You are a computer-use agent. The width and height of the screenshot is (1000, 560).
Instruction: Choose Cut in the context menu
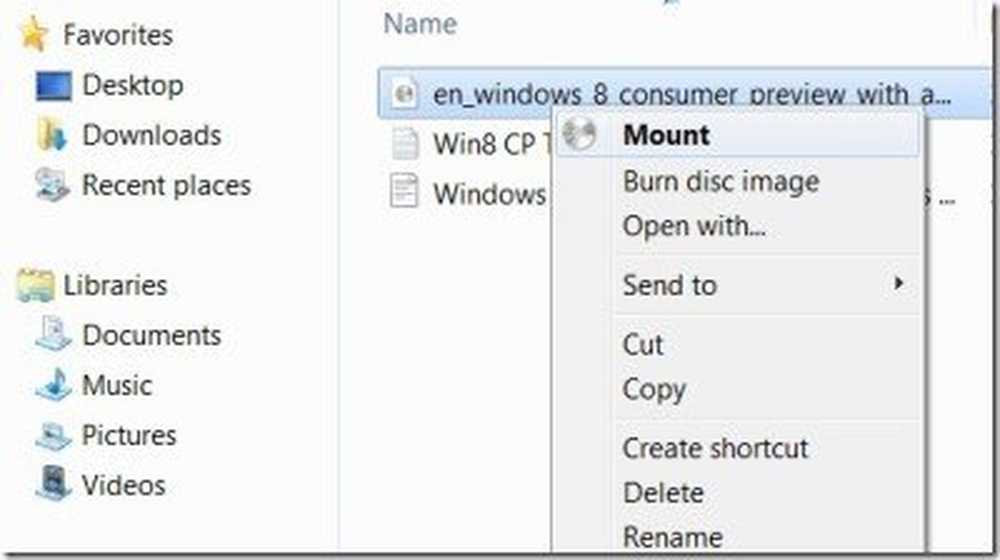click(643, 344)
